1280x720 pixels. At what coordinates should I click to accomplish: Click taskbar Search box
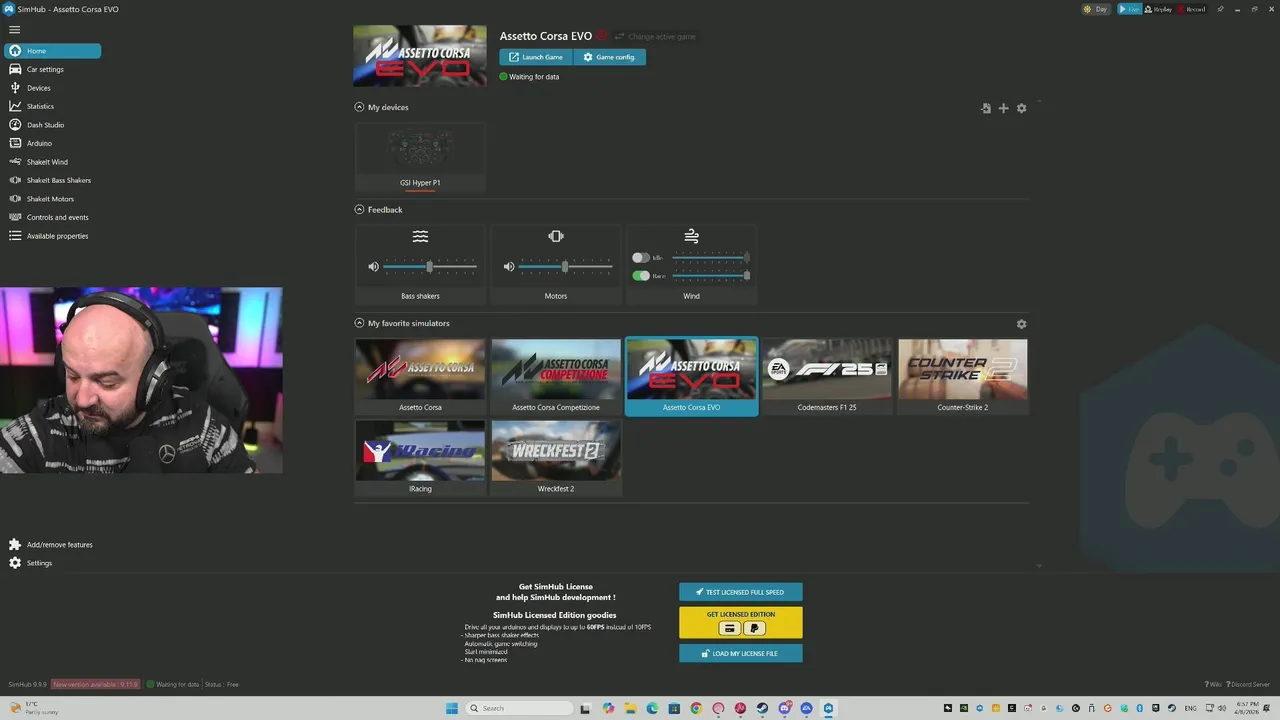[519, 708]
